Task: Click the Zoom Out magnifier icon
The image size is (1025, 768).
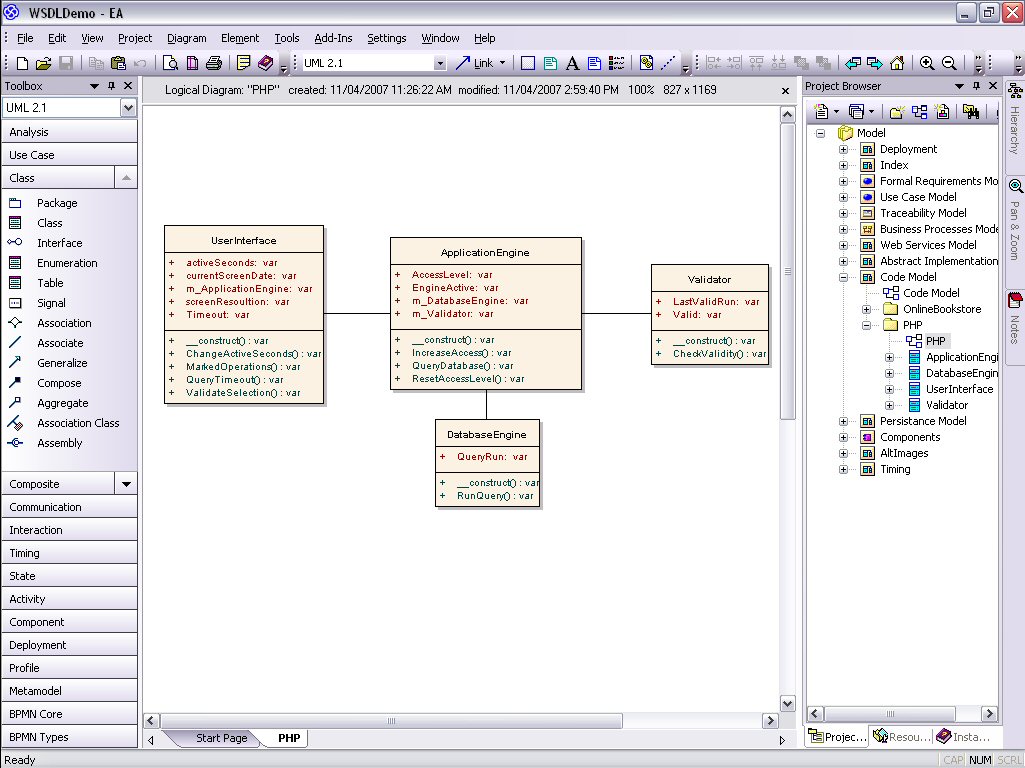Action: [x=949, y=63]
